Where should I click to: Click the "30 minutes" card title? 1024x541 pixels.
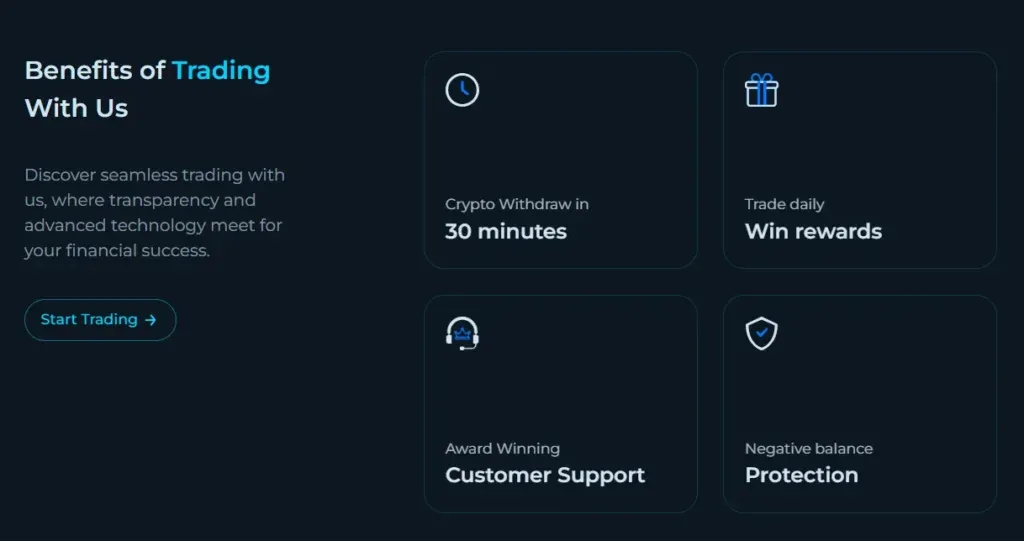coord(506,231)
